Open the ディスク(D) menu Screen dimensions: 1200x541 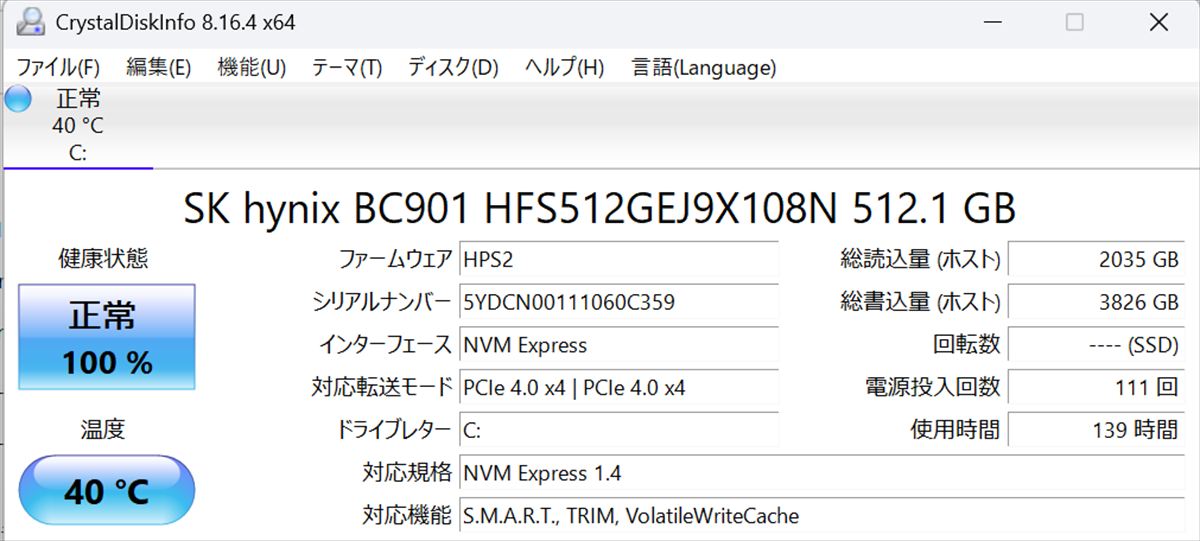(x=453, y=68)
